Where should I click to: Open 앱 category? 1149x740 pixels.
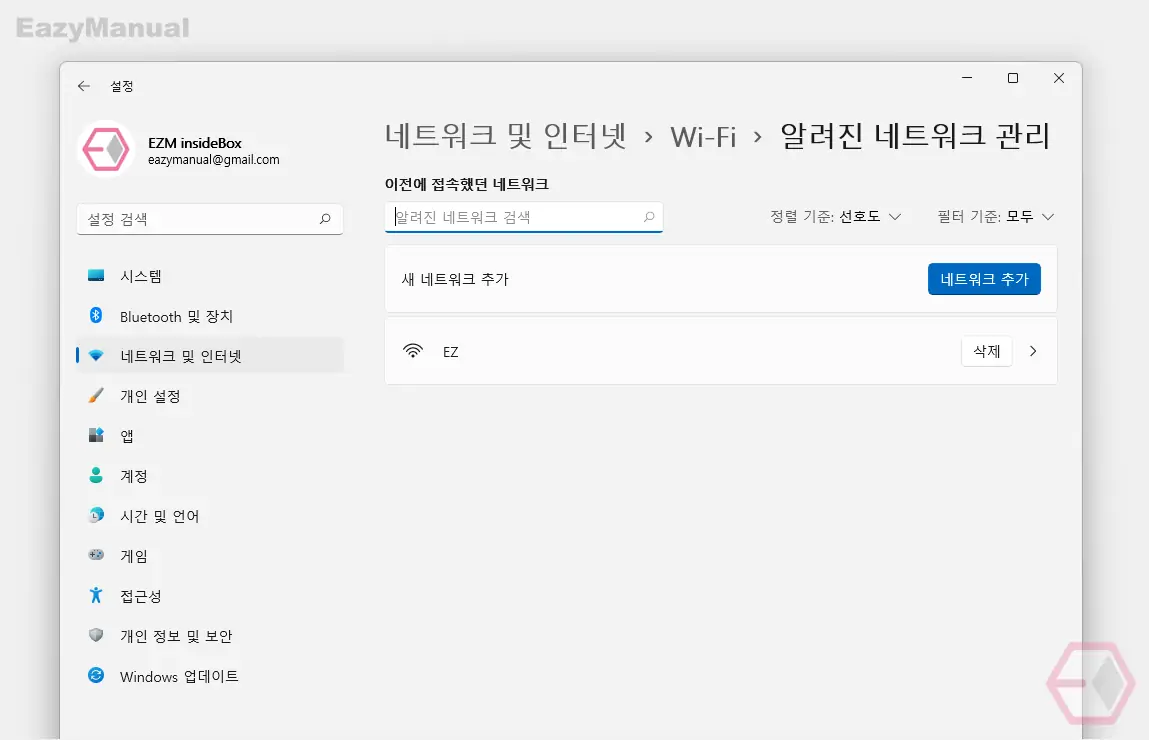210,435
